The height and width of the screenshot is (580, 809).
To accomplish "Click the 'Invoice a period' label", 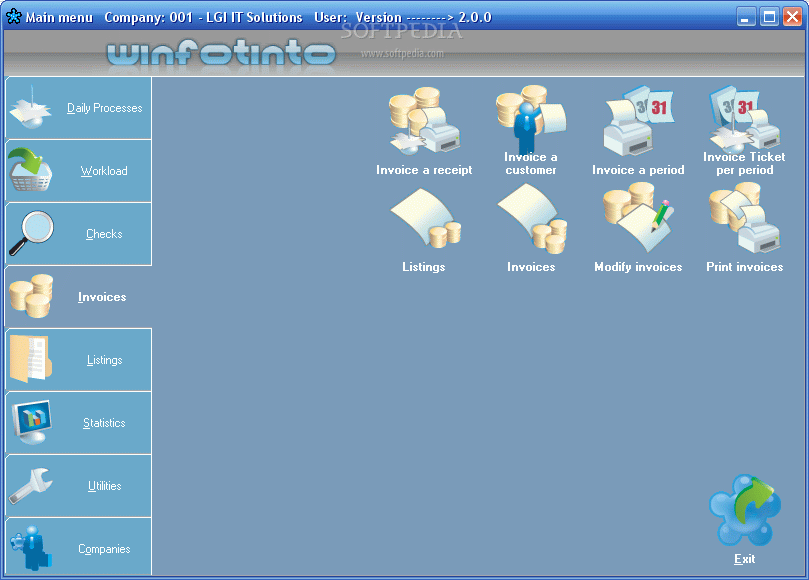I will [x=638, y=170].
